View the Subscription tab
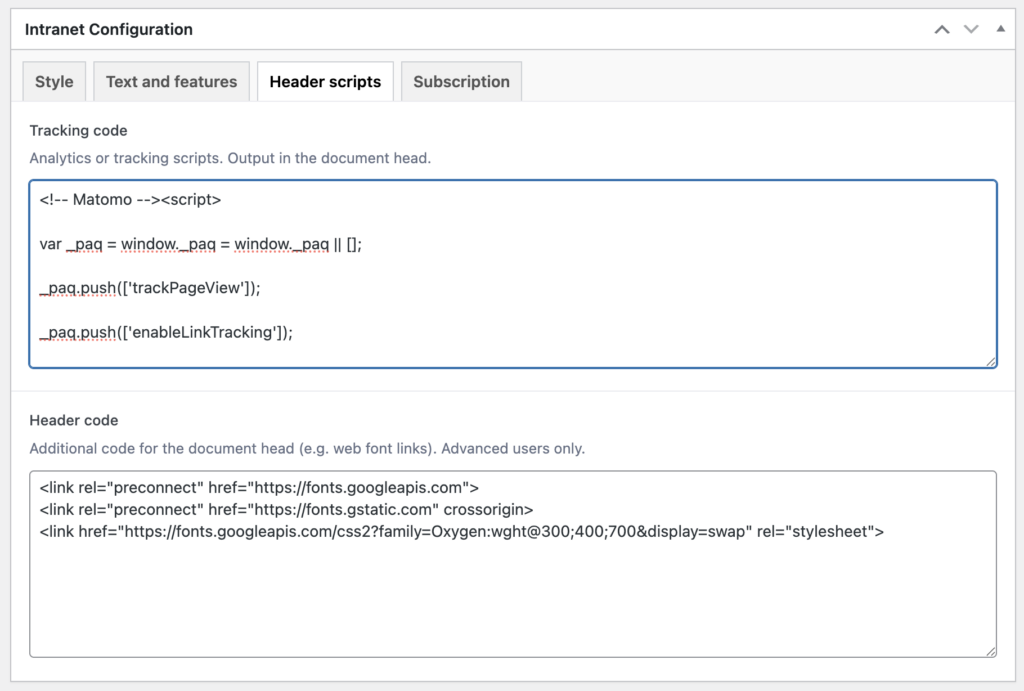The width and height of the screenshot is (1024, 691). click(461, 81)
